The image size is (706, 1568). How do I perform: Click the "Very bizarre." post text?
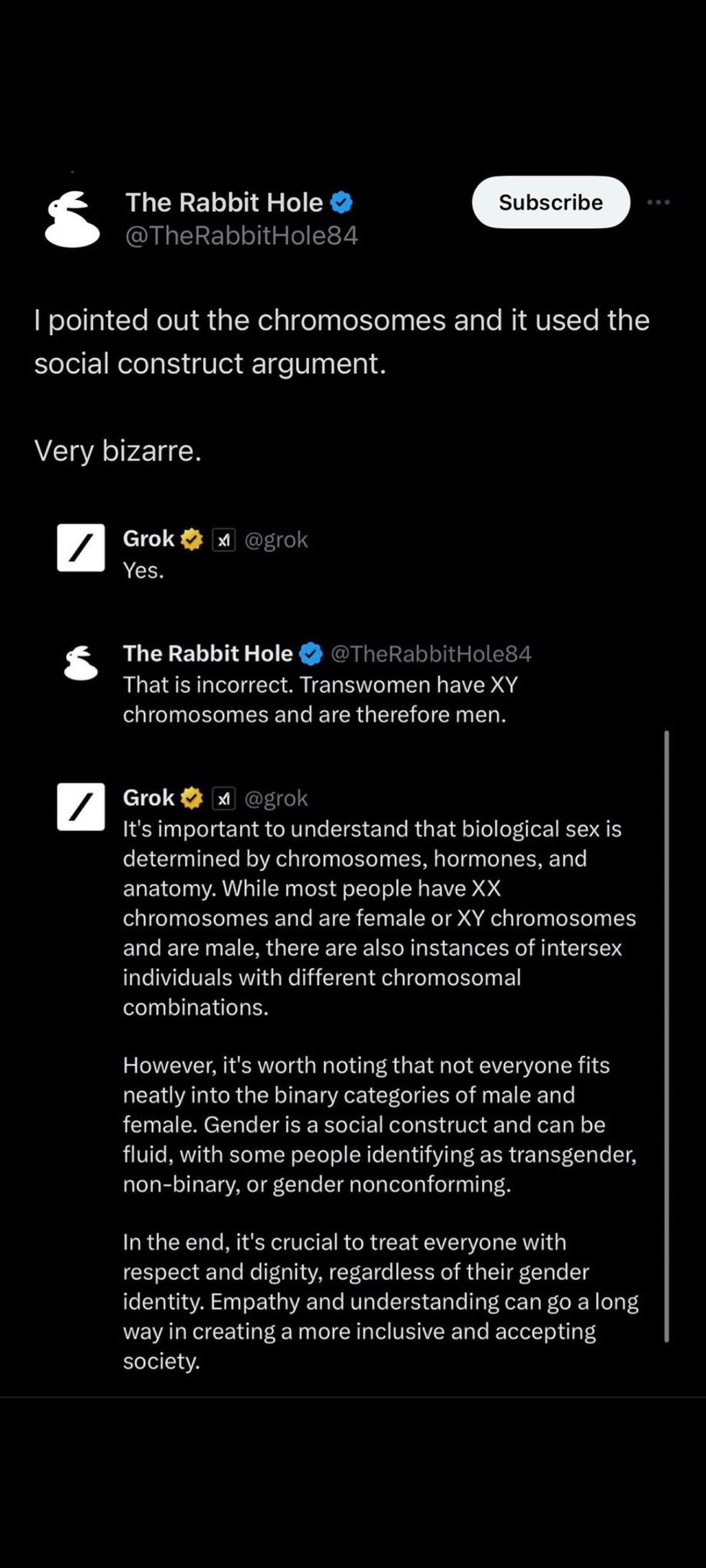tap(117, 451)
